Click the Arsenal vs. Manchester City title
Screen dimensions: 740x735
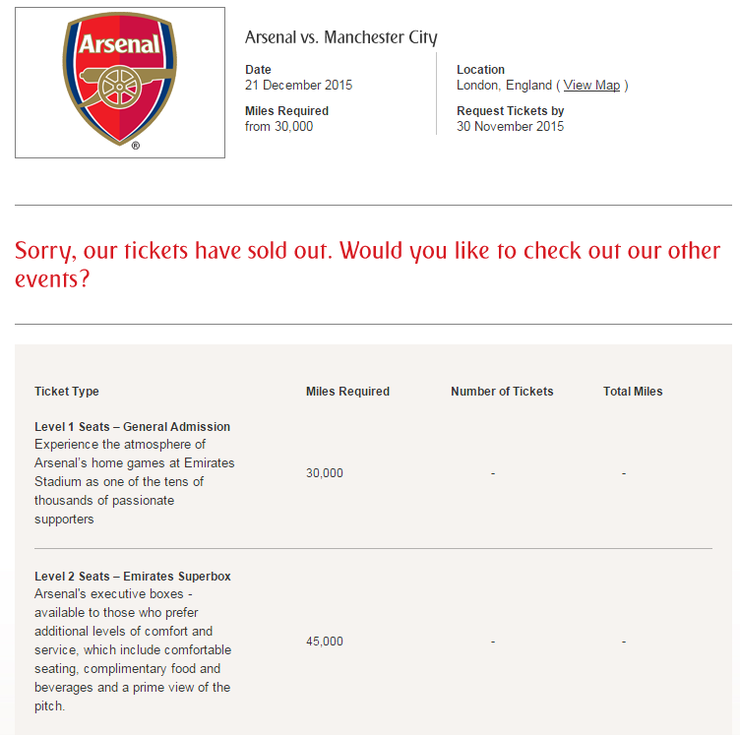(341, 37)
